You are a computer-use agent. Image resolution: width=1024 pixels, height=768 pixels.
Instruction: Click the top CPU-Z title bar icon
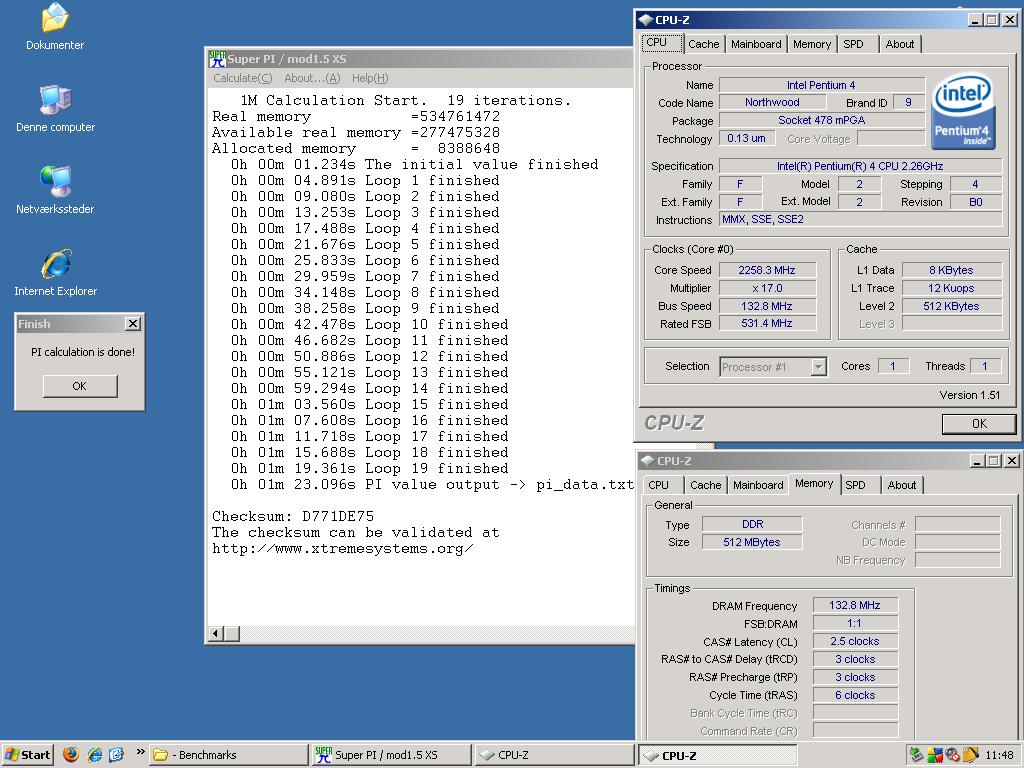point(646,20)
